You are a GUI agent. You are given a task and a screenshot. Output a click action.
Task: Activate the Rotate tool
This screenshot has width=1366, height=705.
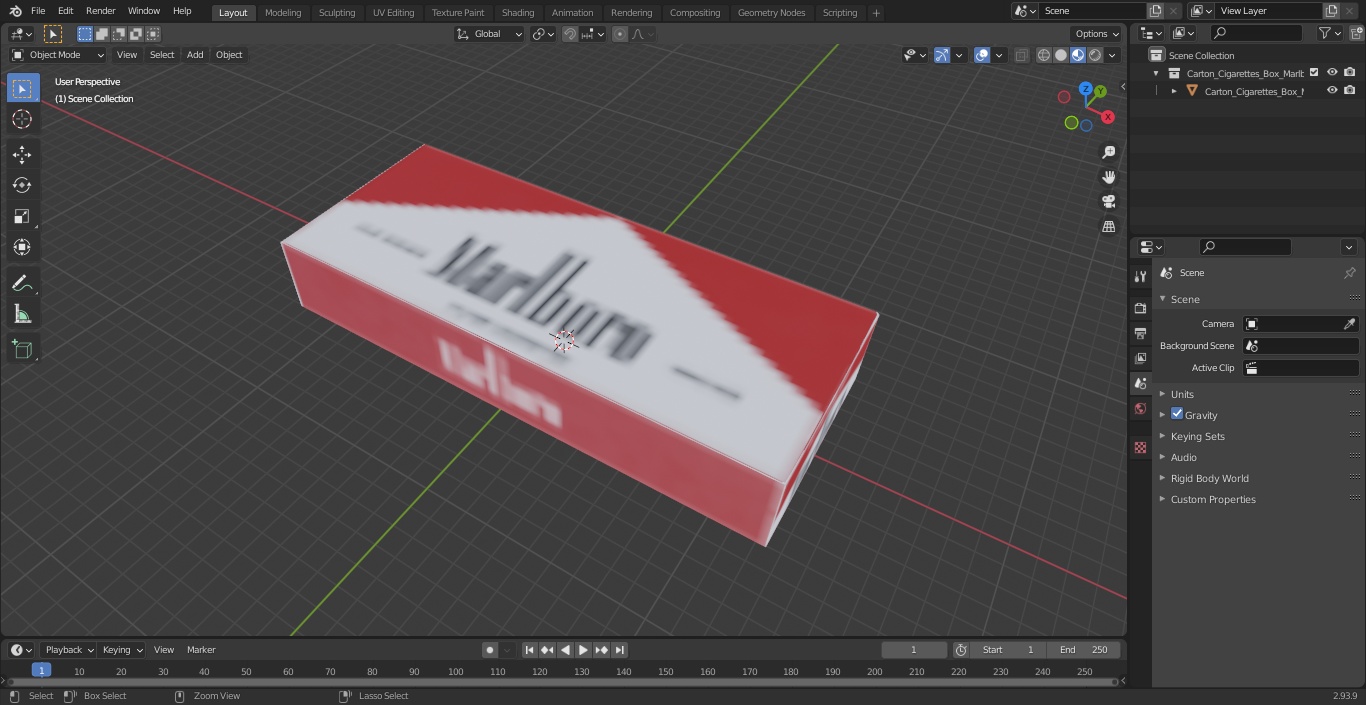click(22, 185)
